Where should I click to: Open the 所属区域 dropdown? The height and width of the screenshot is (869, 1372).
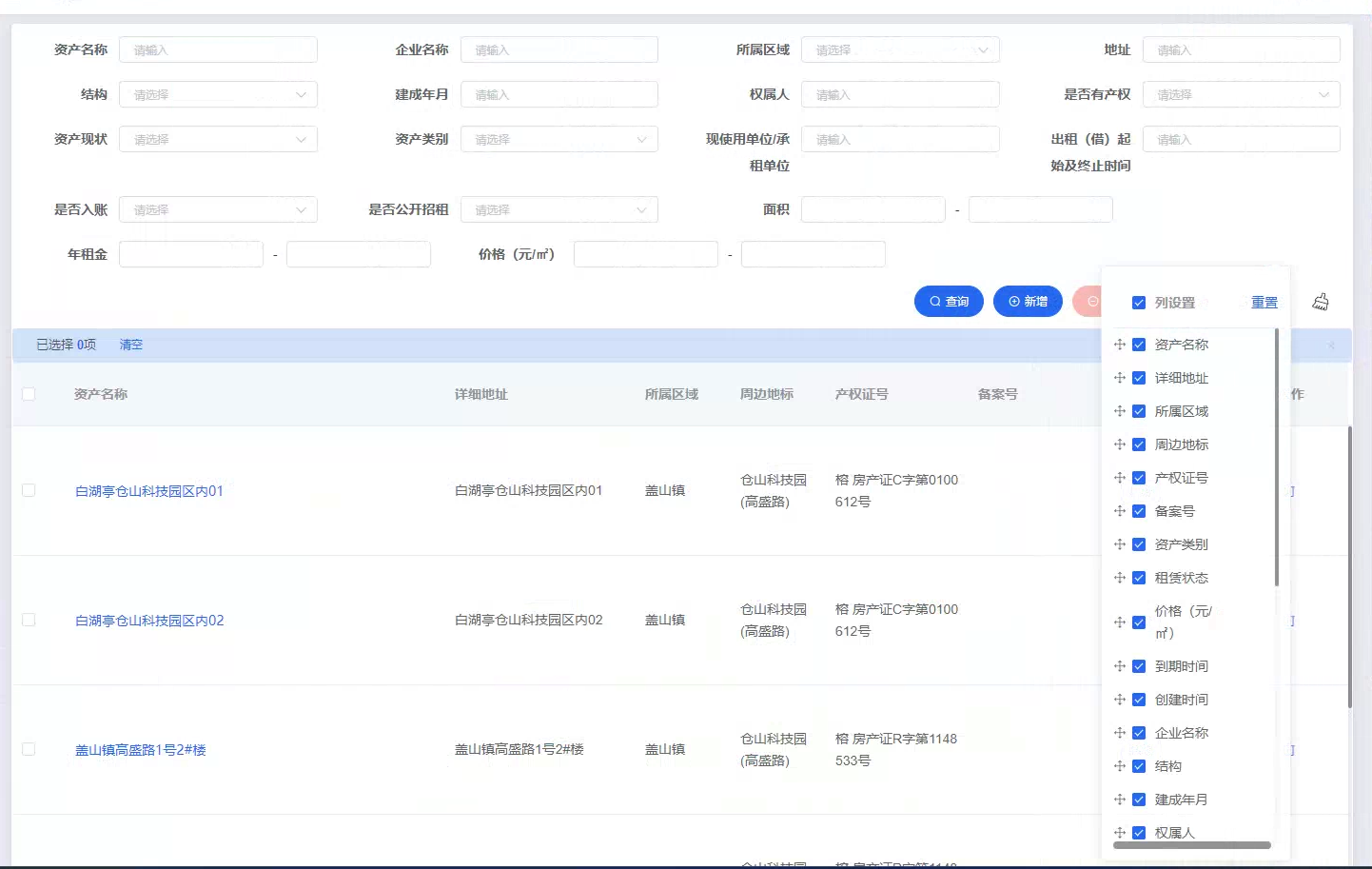(x=900, y=49)
